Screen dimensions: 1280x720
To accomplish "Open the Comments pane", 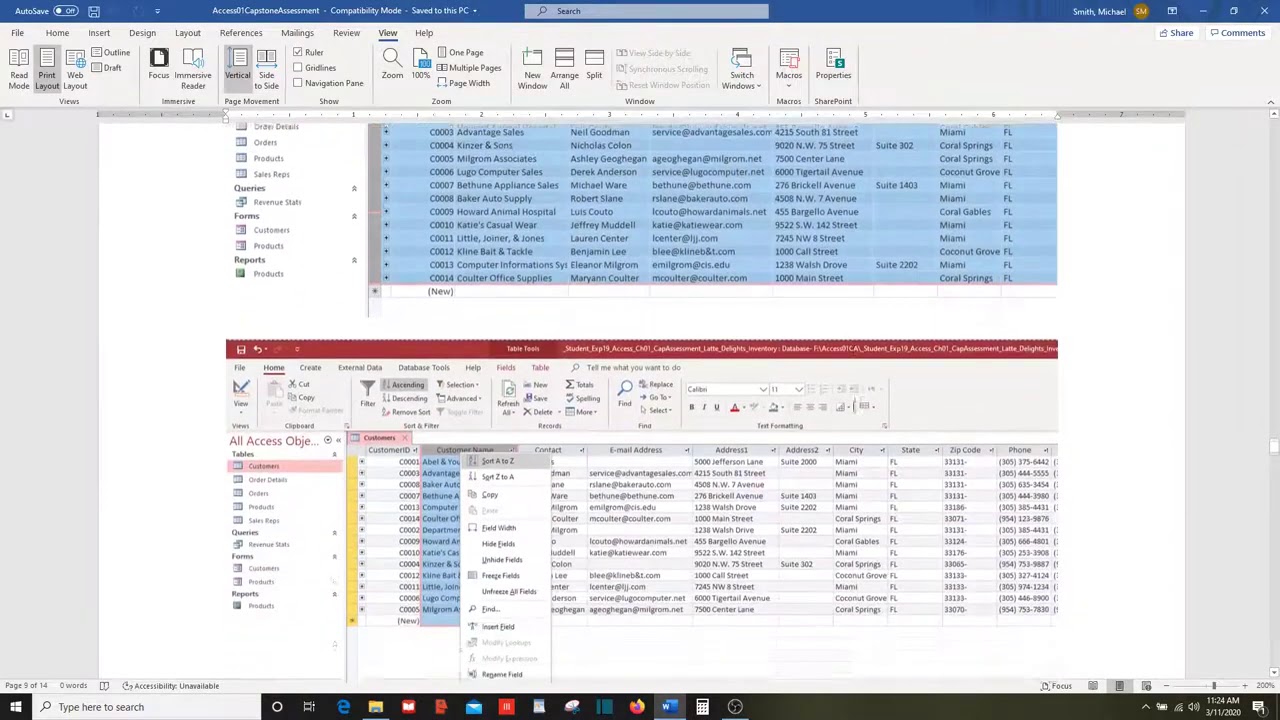I will click(x=1237, y=33).
